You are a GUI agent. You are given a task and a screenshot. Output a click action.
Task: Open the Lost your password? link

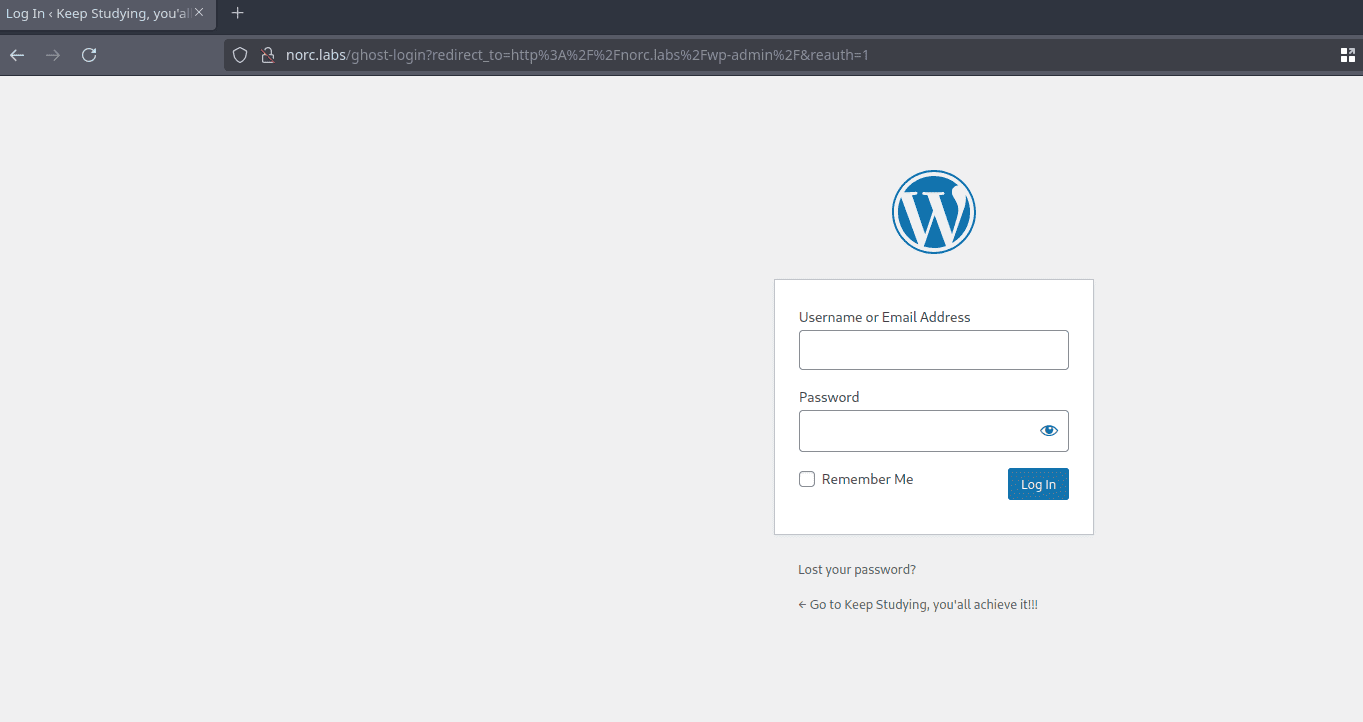pos(857,570)
